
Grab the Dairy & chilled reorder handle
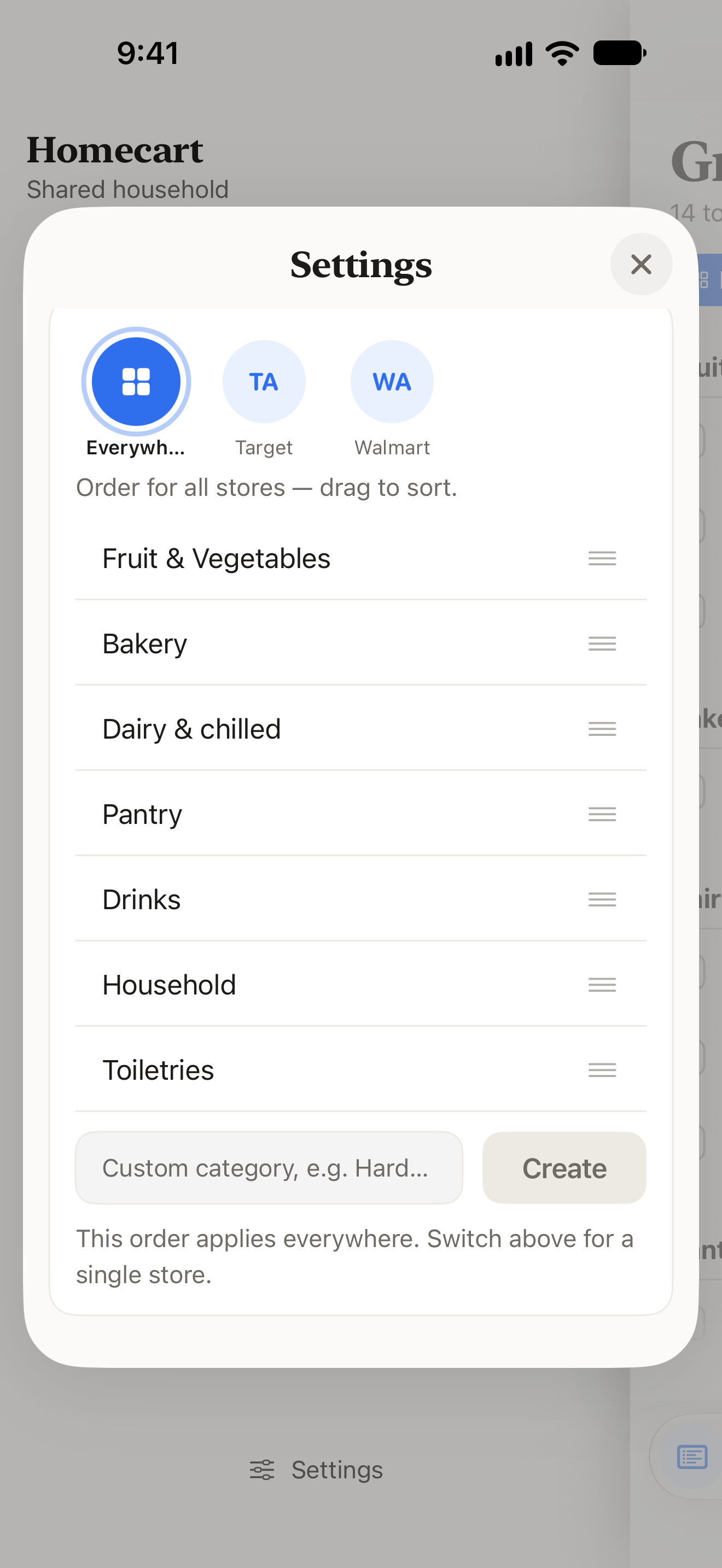pyautogui.click(x=602, y=729)
